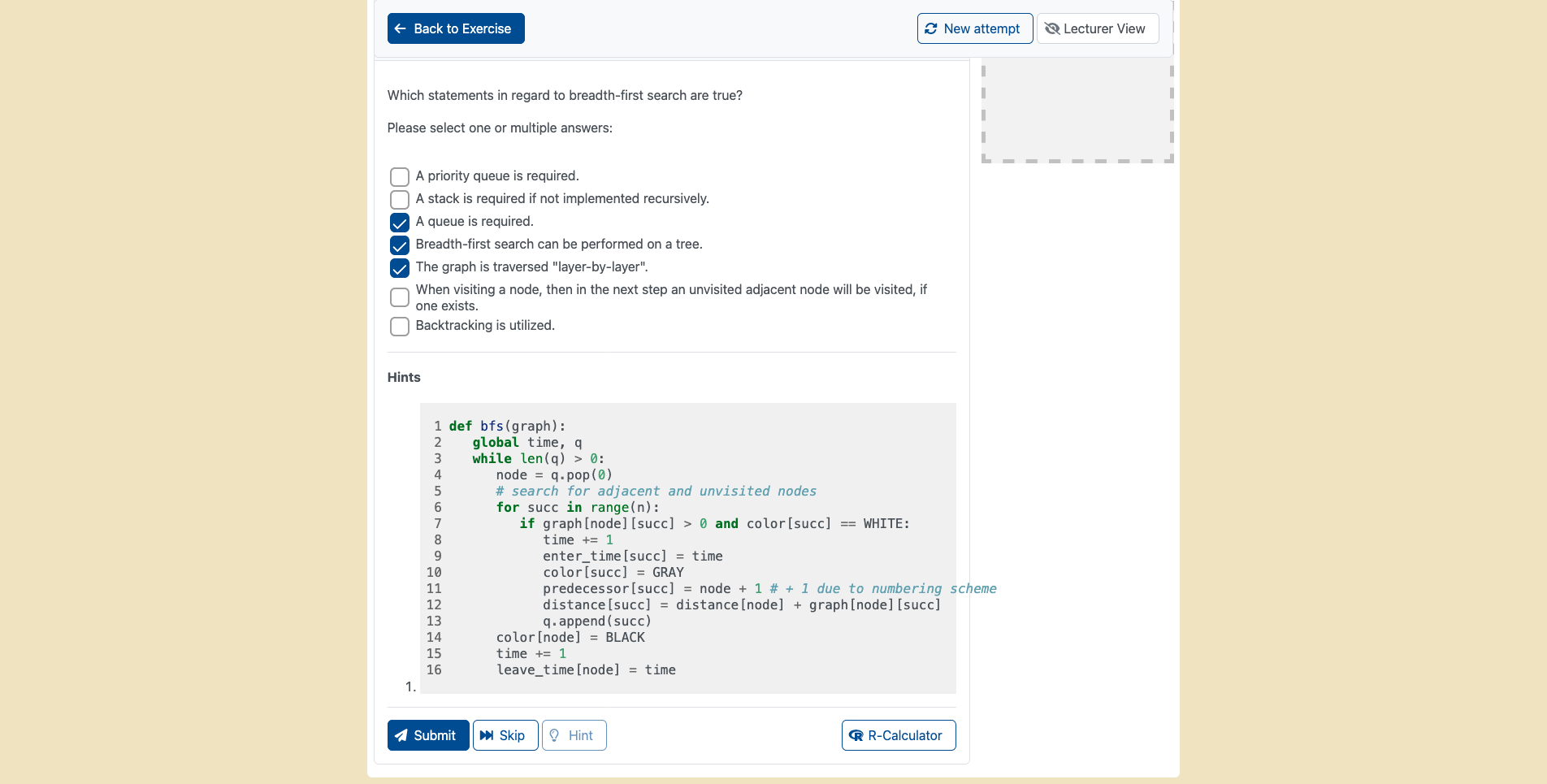Click the Back to Exercise button

pos(456,28)
